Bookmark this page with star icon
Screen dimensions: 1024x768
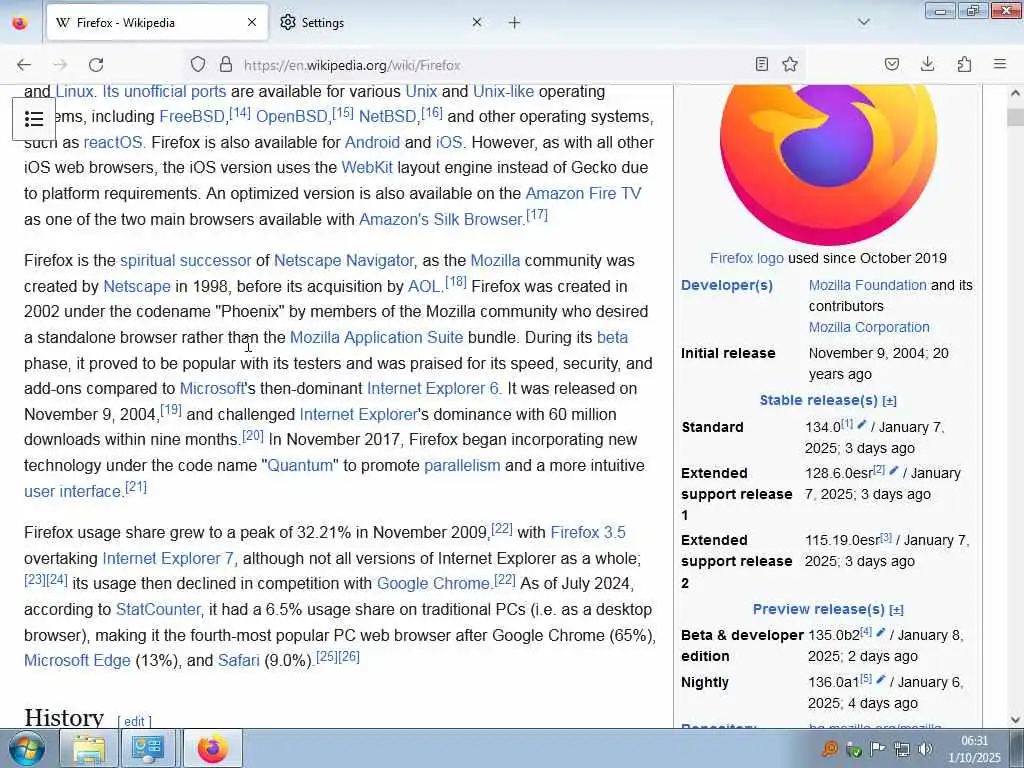[790, 64]
